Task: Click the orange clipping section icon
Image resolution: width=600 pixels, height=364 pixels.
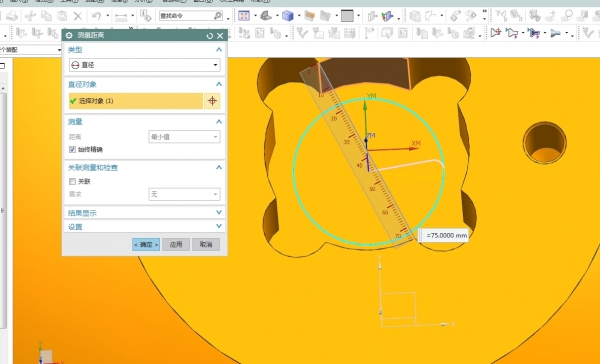Action: [x=310, y=16]
